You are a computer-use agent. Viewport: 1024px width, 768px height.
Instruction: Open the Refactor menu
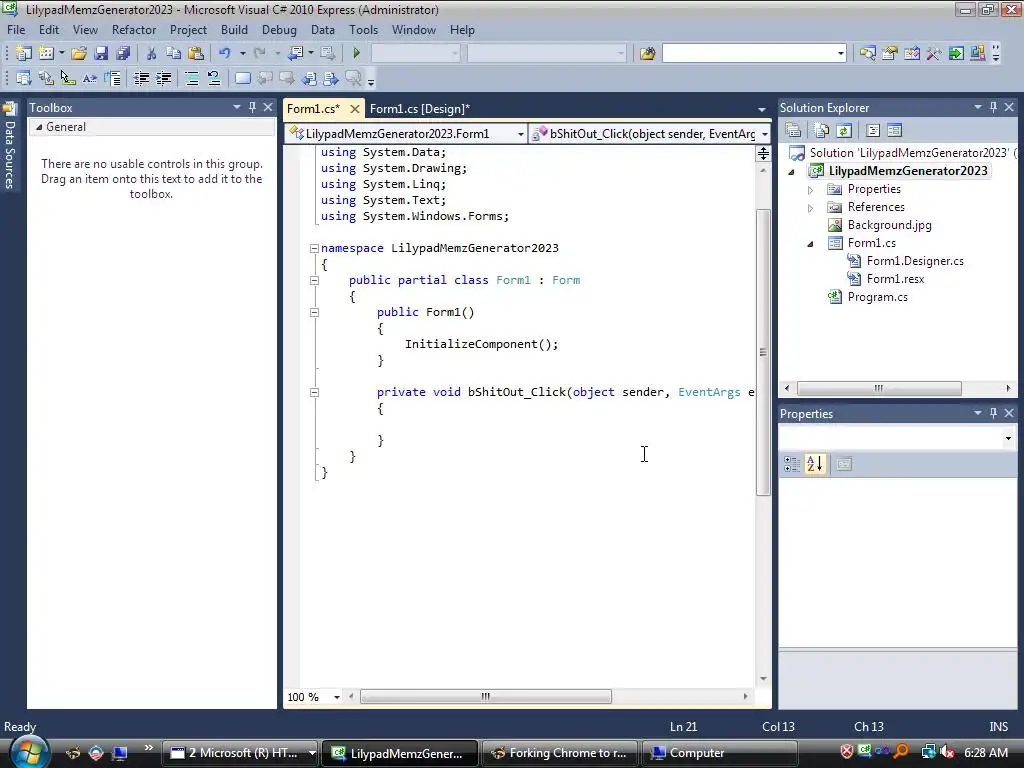tap(134, 30)
